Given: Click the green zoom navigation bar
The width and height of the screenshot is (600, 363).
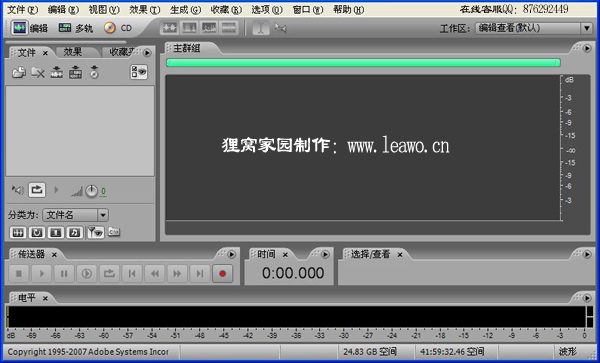Looking at the screenshot, I should (363, 62).
